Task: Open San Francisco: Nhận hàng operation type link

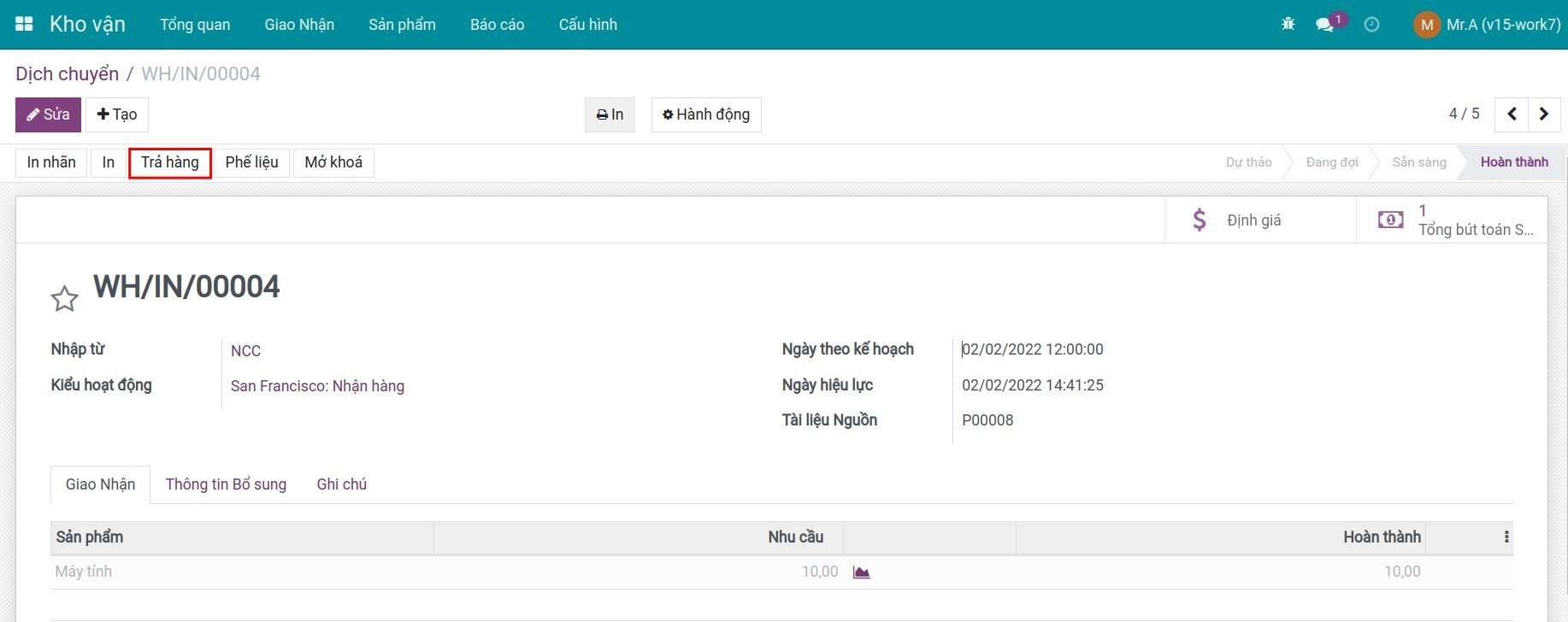Action: click(317, 386)
